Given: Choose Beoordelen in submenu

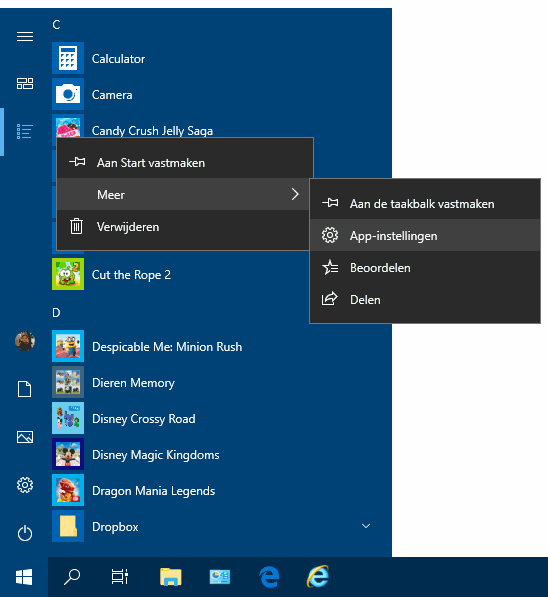Looking at the screenshot, I should 425,268.
